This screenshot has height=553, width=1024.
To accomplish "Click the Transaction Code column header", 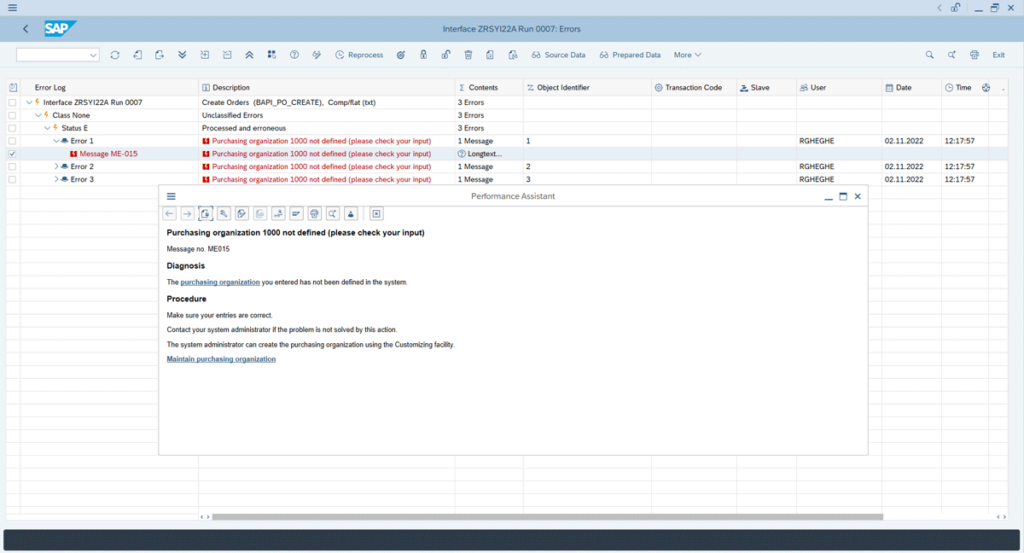I will pos(694,87).
